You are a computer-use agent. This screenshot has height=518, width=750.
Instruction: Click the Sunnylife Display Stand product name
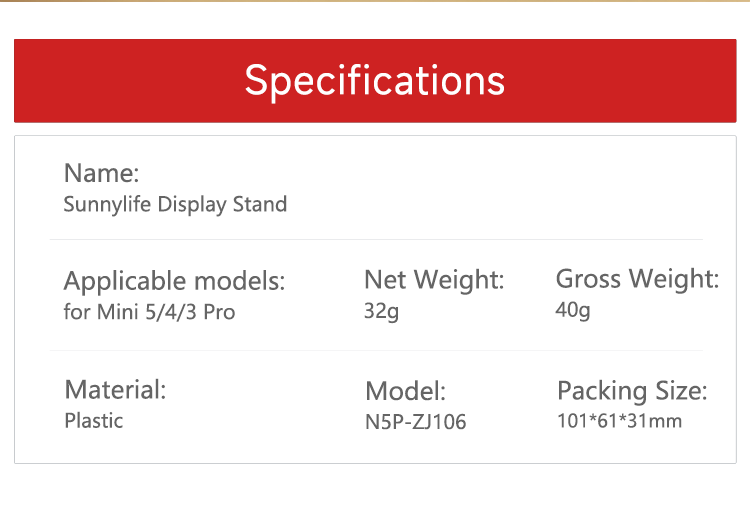[175, 205]
